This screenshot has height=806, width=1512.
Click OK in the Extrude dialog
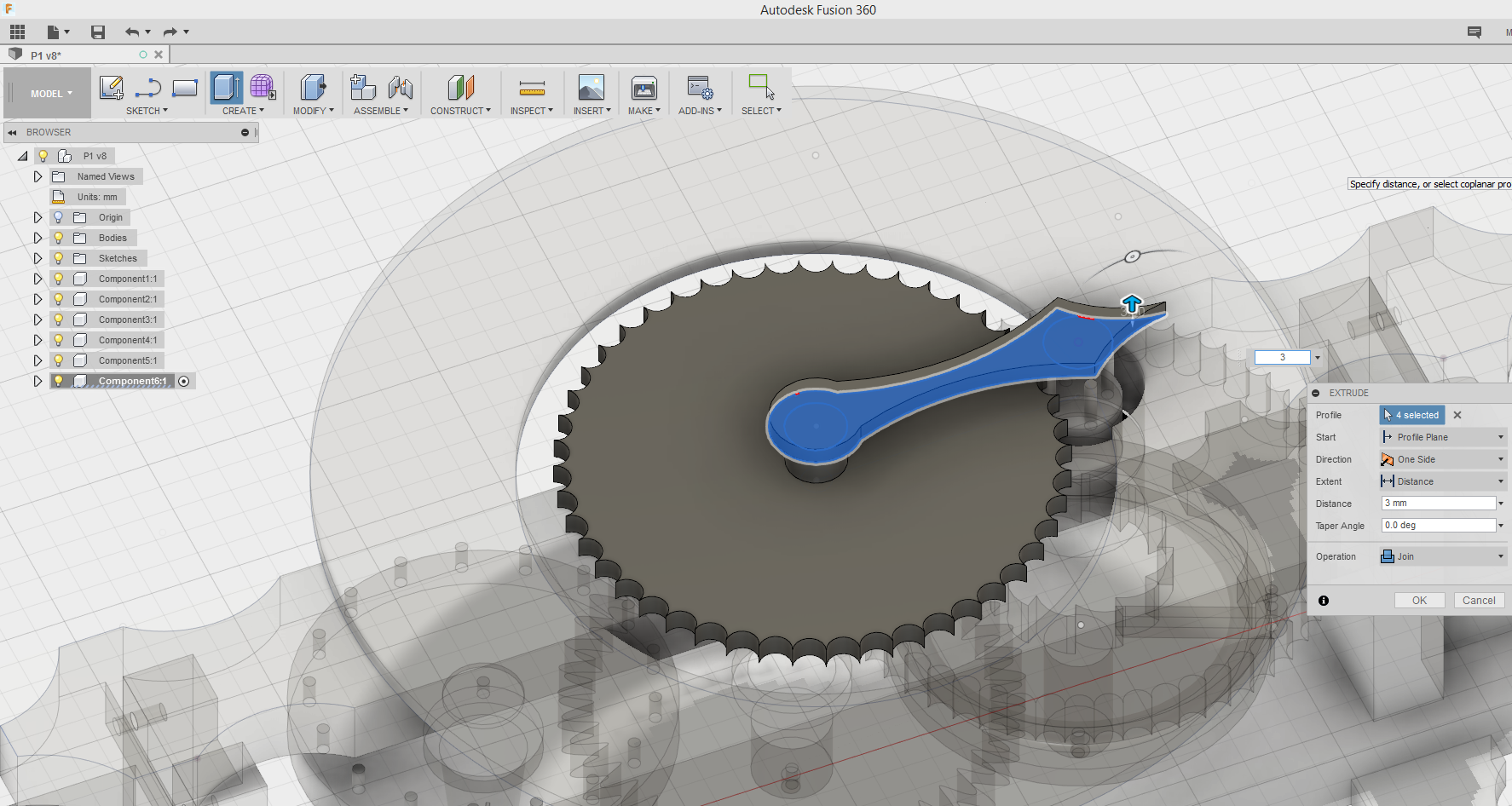point(1419,601)
